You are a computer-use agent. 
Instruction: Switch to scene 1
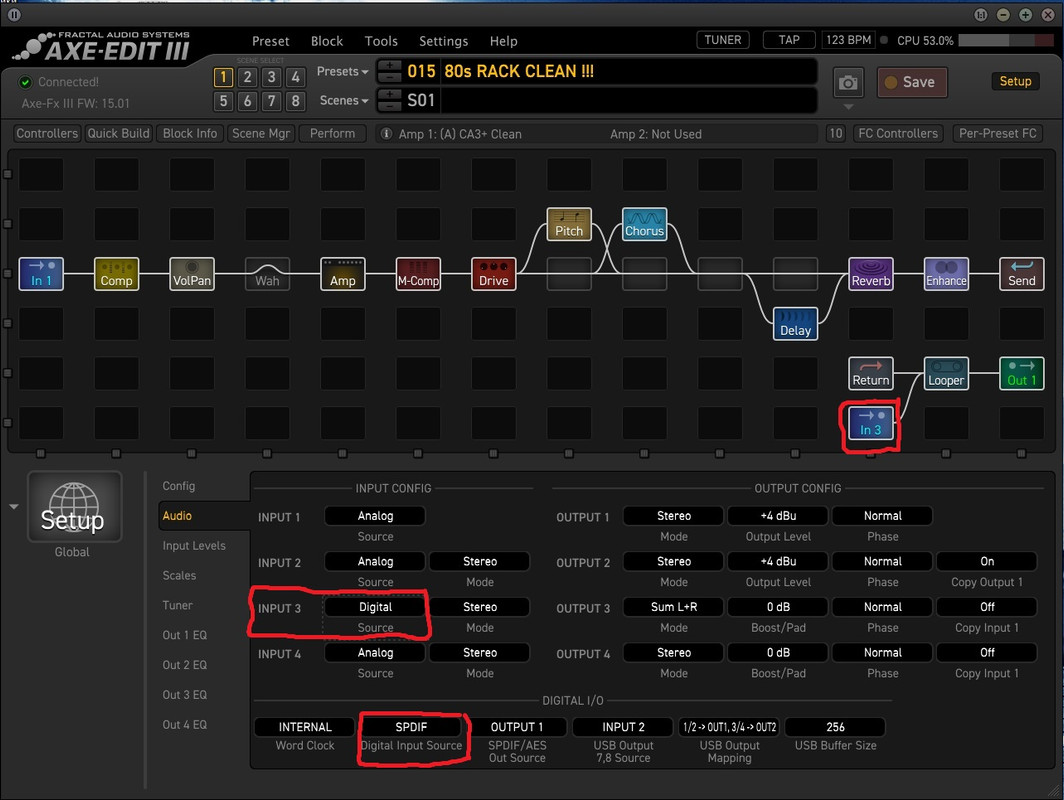(223, 77)
